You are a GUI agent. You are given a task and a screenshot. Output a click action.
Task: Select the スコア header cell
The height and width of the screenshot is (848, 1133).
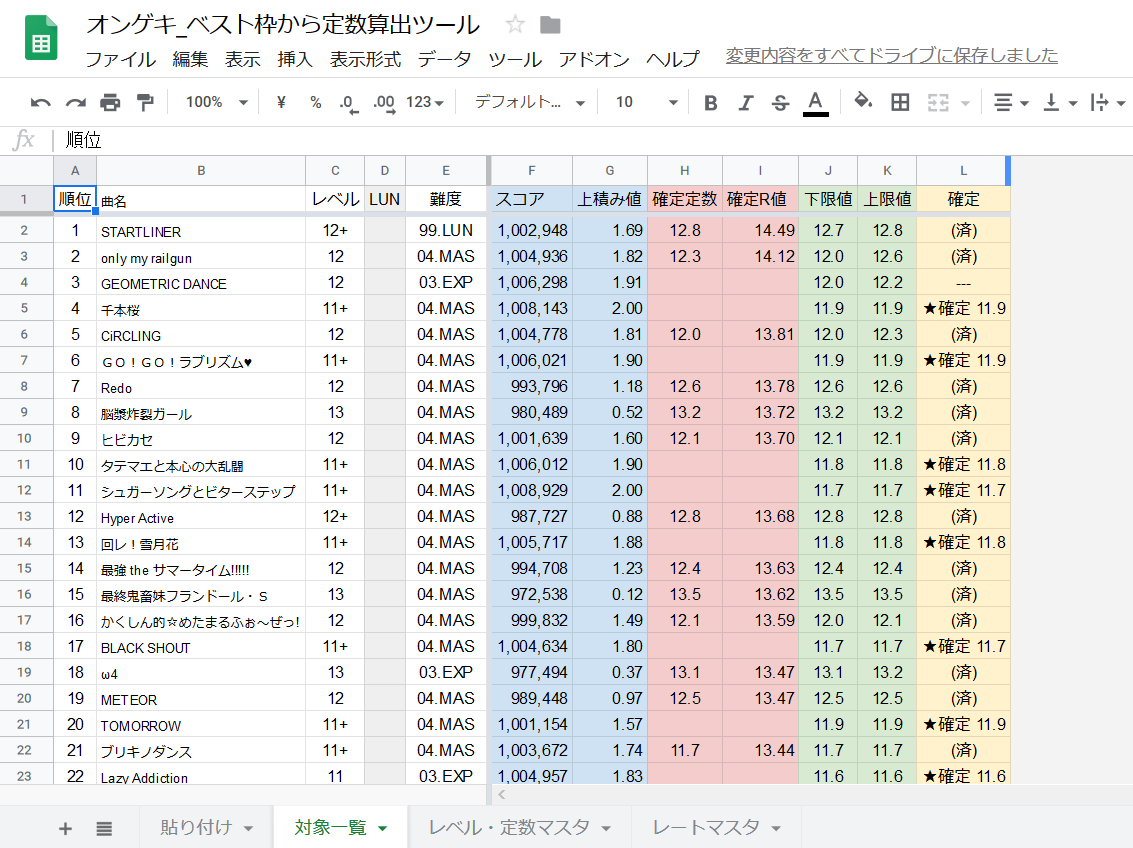[x=531, y=199]
